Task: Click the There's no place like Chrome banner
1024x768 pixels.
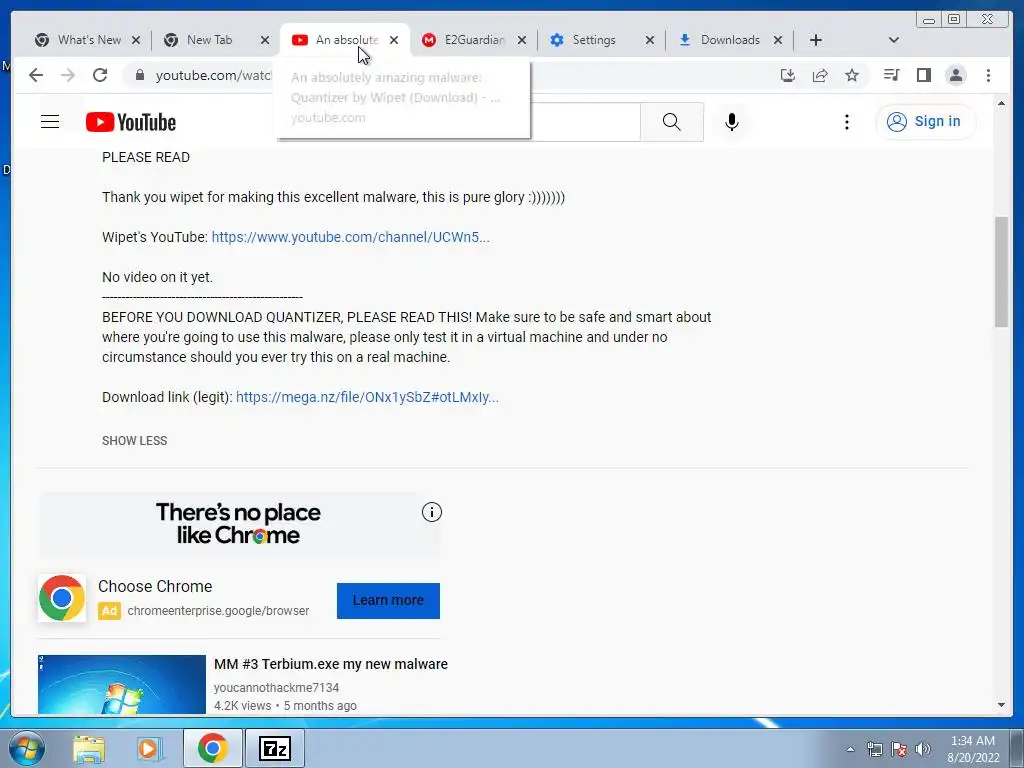Action: point(238,524)
